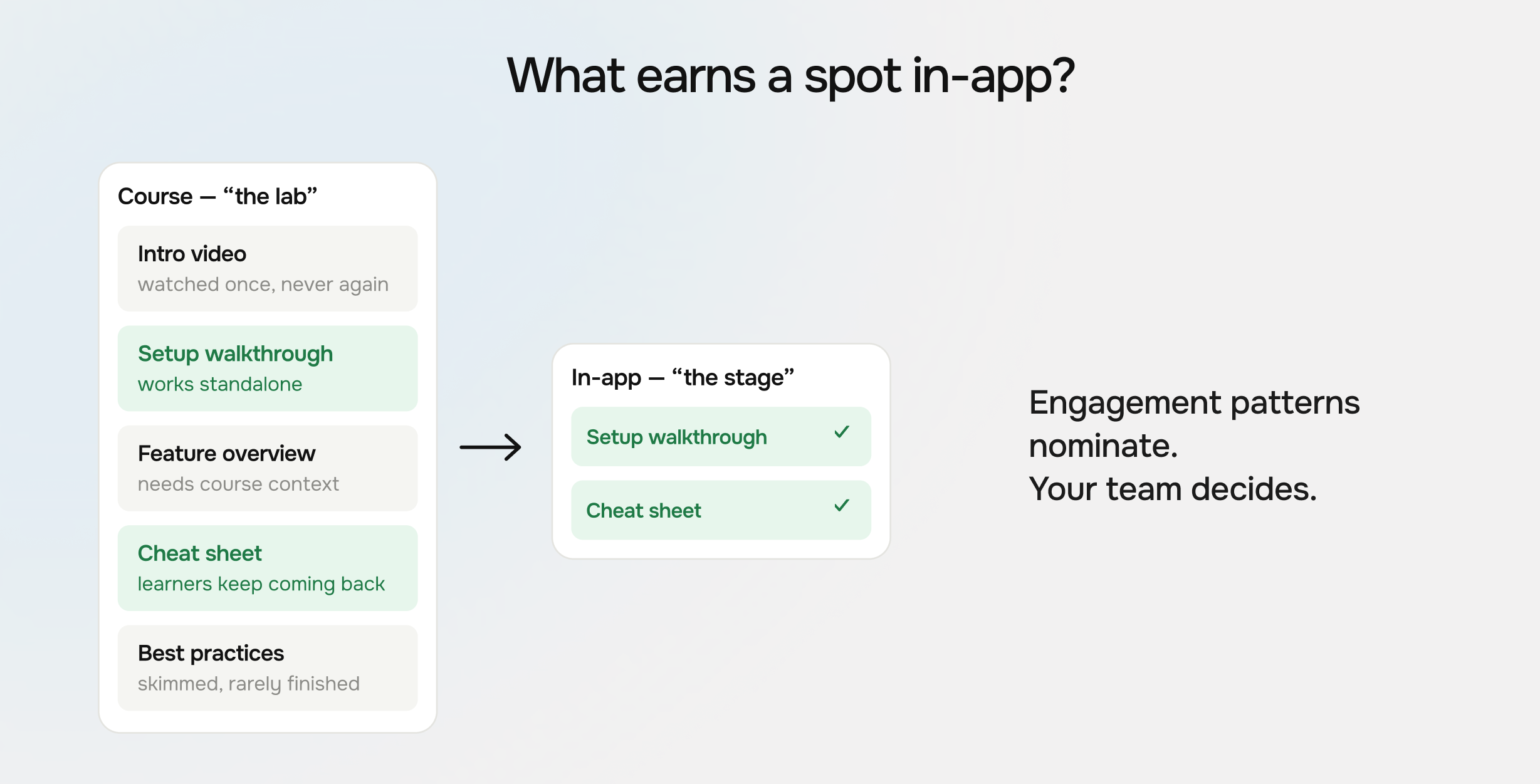Select the green Cheat sheet course card
Viewport: 1540px width, 784px height.
pyautogui.click(x=268, y=568)
